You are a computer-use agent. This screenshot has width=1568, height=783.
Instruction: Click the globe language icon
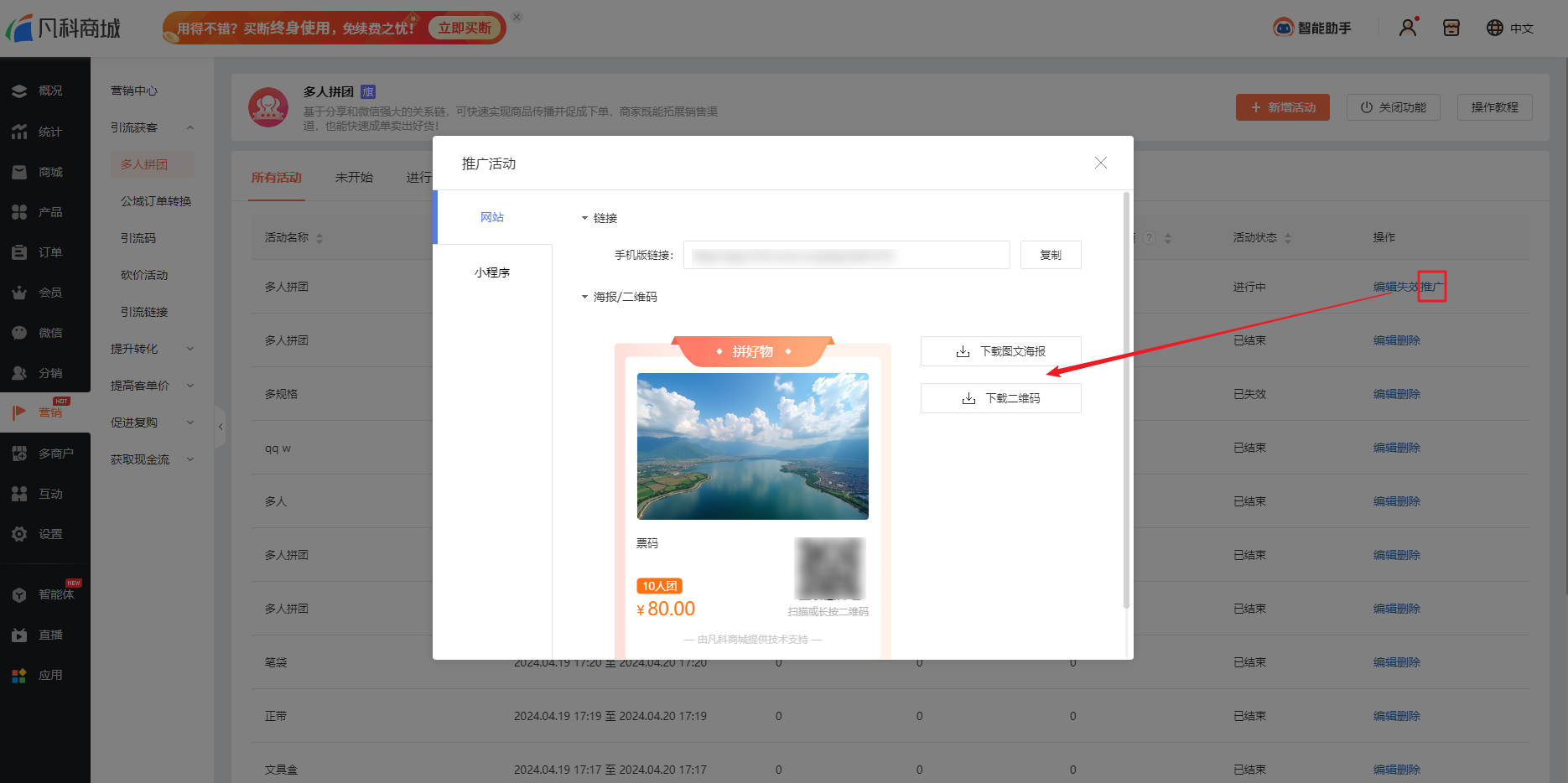coord(1494,28)
